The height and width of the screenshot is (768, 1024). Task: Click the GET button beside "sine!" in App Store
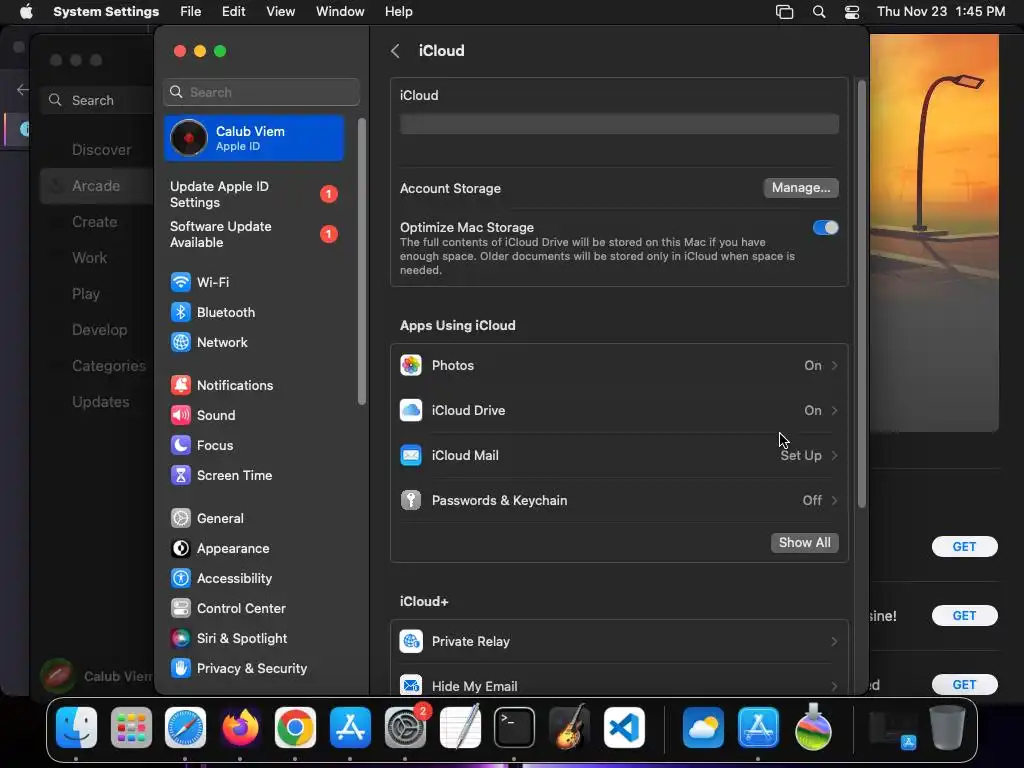coord(964,616)
